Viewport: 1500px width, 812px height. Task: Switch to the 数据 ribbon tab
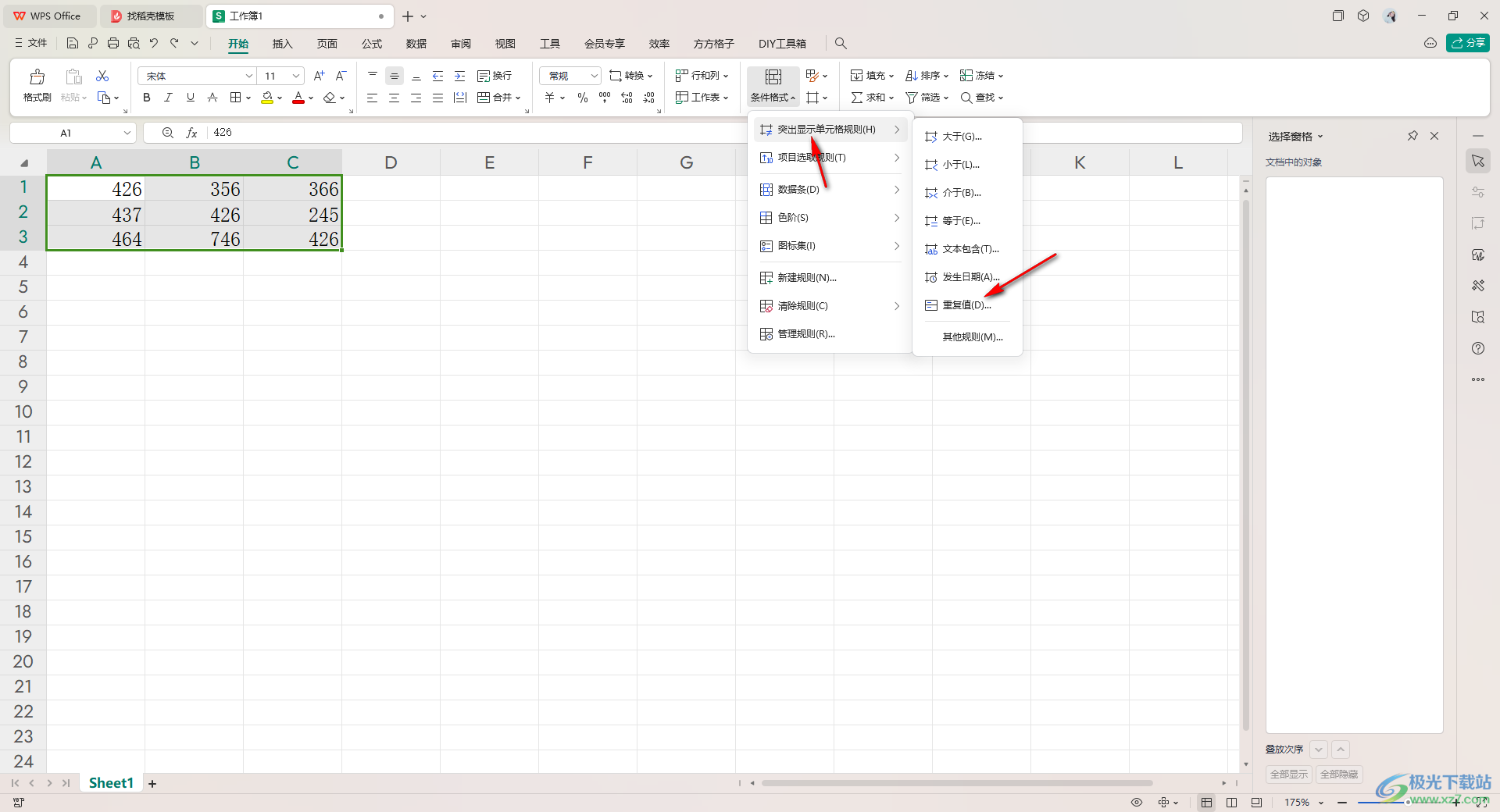(416, 44)
